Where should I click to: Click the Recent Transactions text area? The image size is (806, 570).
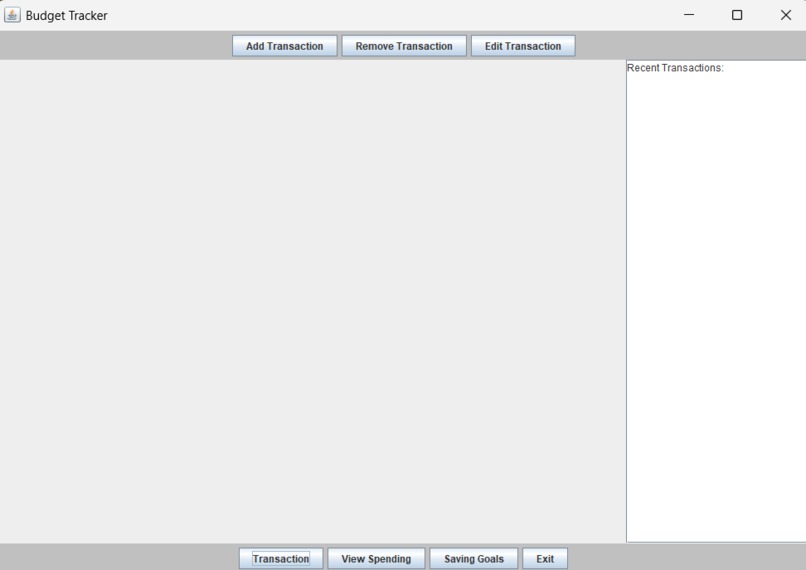(x=716, y=301)
